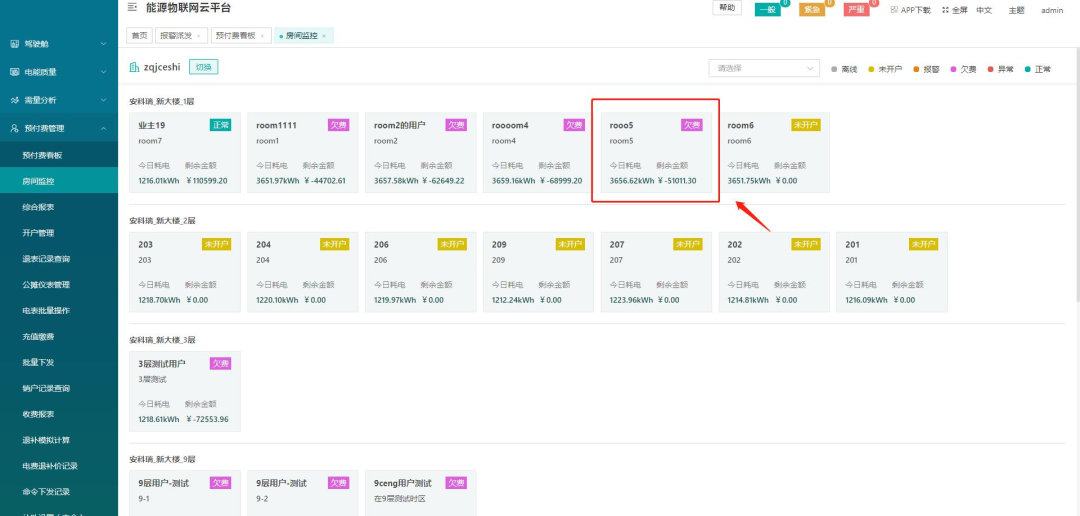The image size is (1080, 516).
Task: Click the 主题 theme link
Action: coord(1017,10)
